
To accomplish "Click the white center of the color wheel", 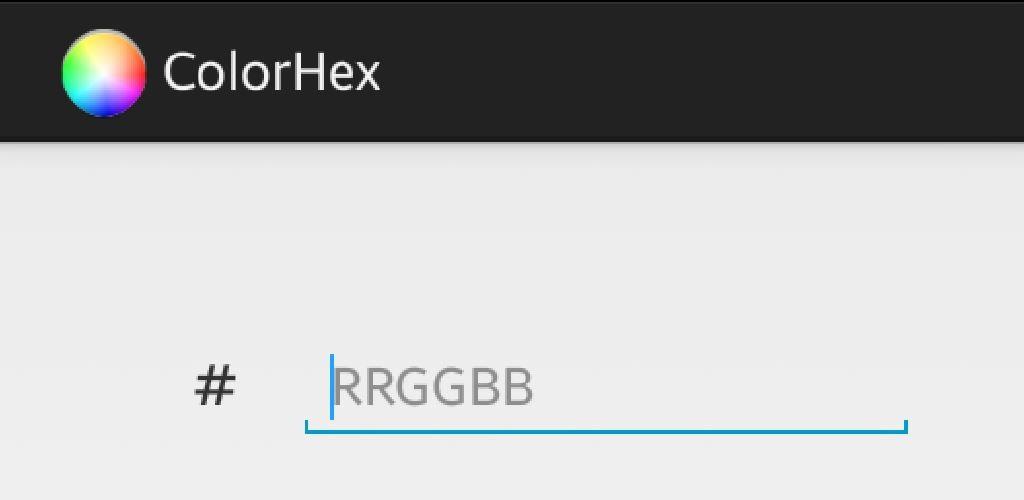I will 104,75.
